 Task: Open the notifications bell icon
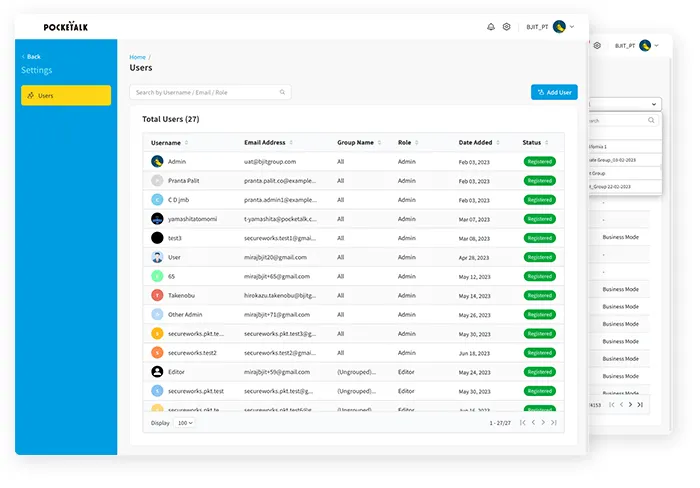490,27
